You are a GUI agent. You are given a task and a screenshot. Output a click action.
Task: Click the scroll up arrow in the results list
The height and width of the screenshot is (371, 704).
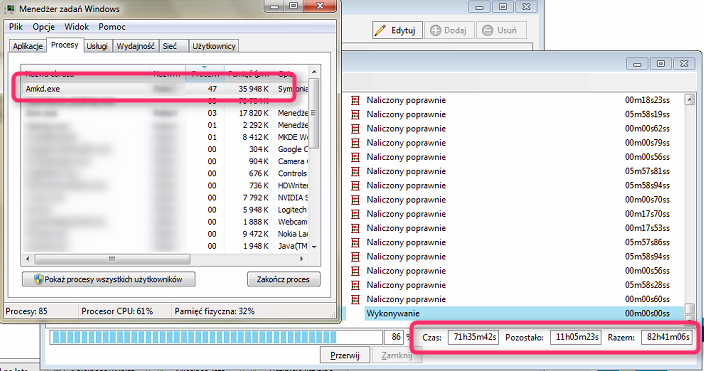689,100
